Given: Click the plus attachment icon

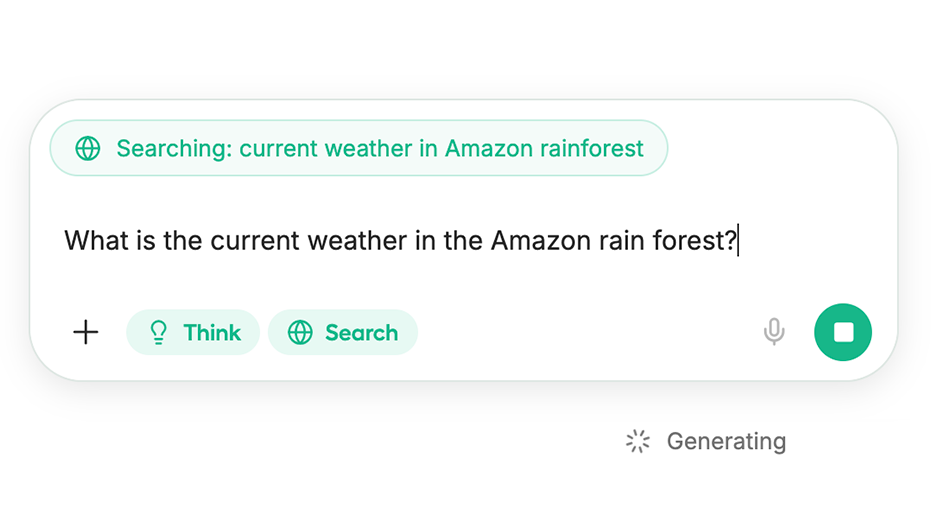Looking at the screenshot, I should (87, 332).
